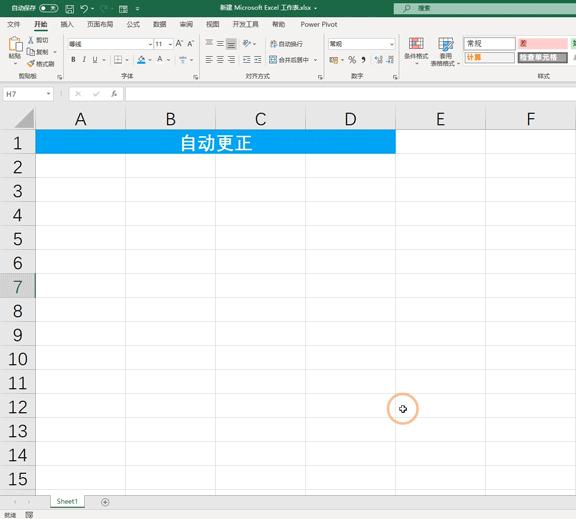Open the number format 常规 dropdown
576x519 pixels.
point(392,44)
